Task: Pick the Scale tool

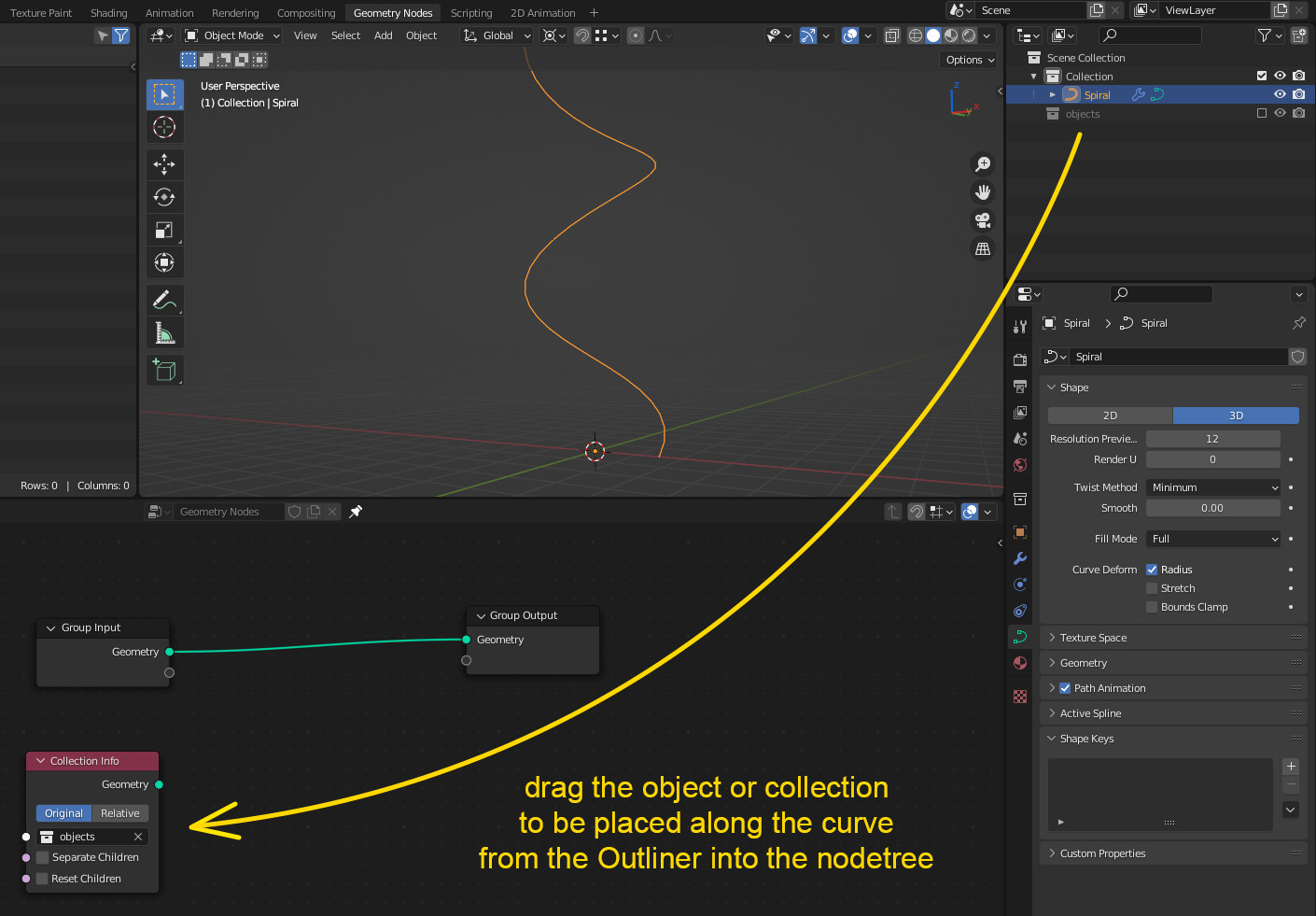Action: [164, 230]
